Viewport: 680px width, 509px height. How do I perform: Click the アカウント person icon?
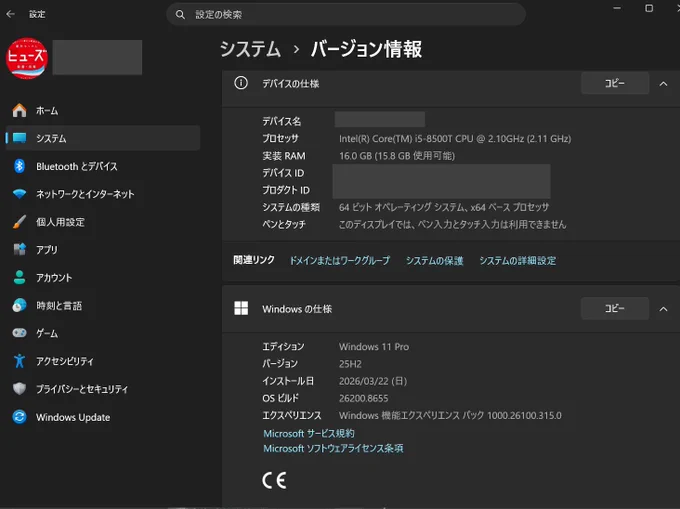coord(19,277)
